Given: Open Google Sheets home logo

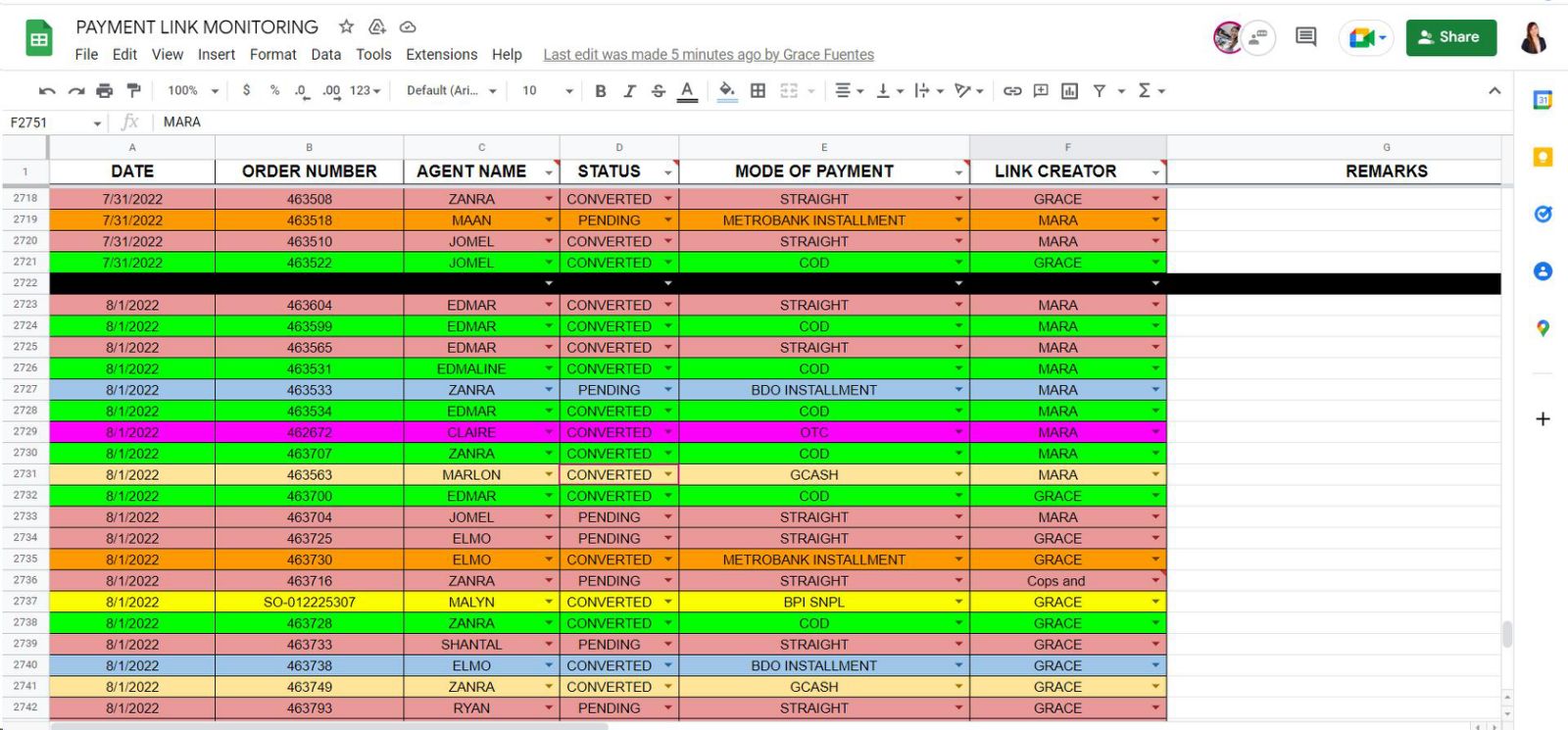Looking at the screenshot, I should tap(38, 39).
